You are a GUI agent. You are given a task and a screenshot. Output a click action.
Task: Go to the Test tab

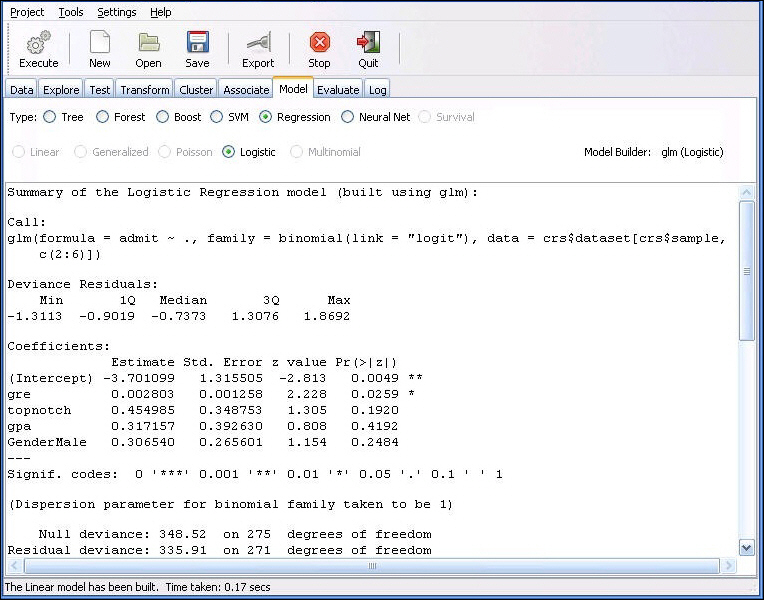99,90
